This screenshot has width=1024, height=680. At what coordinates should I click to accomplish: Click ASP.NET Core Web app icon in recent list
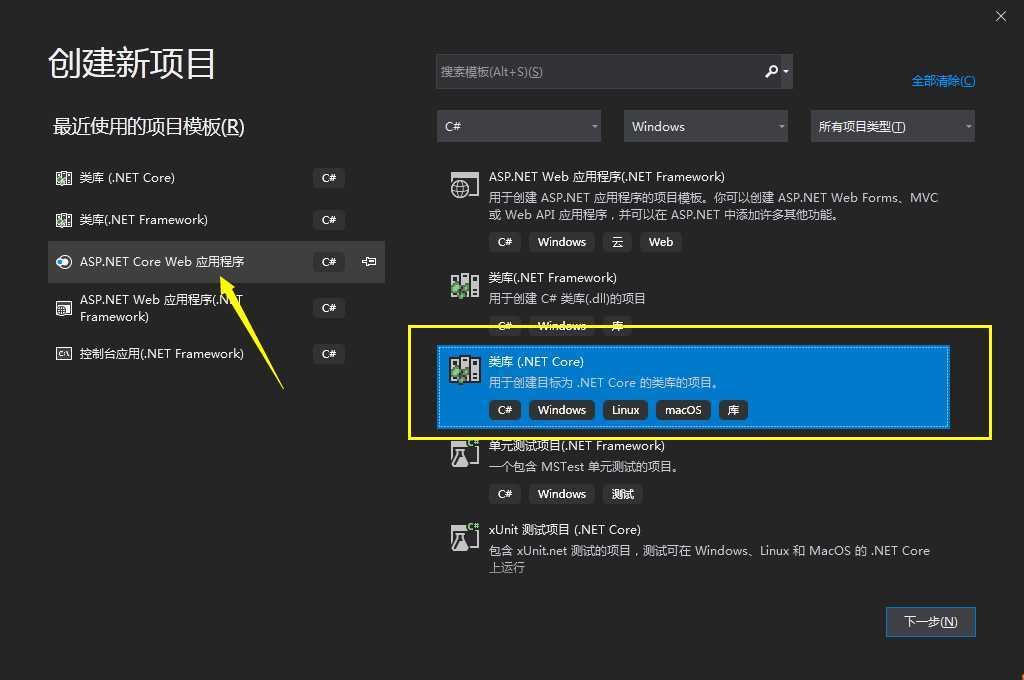[x=64, y=262]
